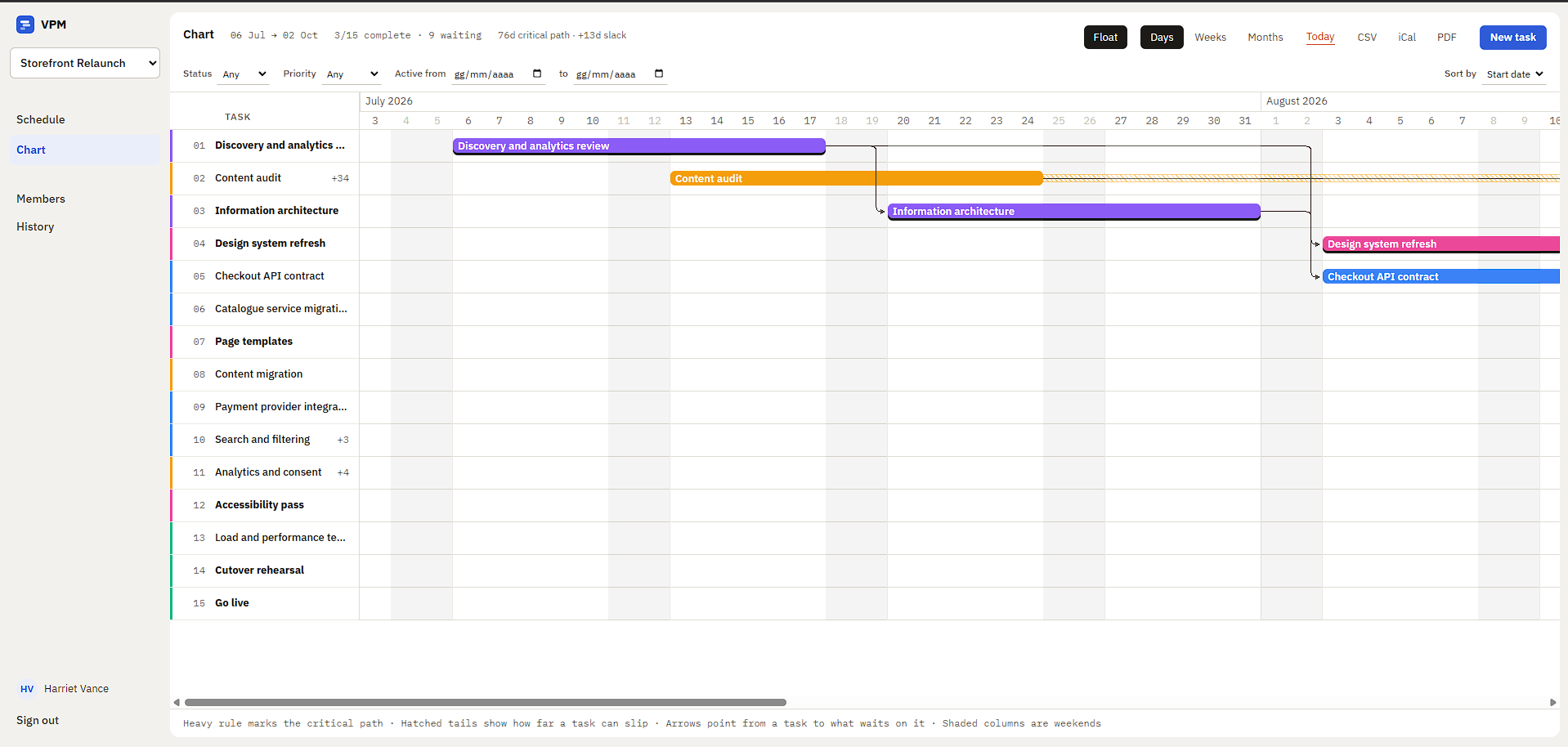1568x747 pixels.
Task: Select the Information architecture bar
Action: [1074, 212]
